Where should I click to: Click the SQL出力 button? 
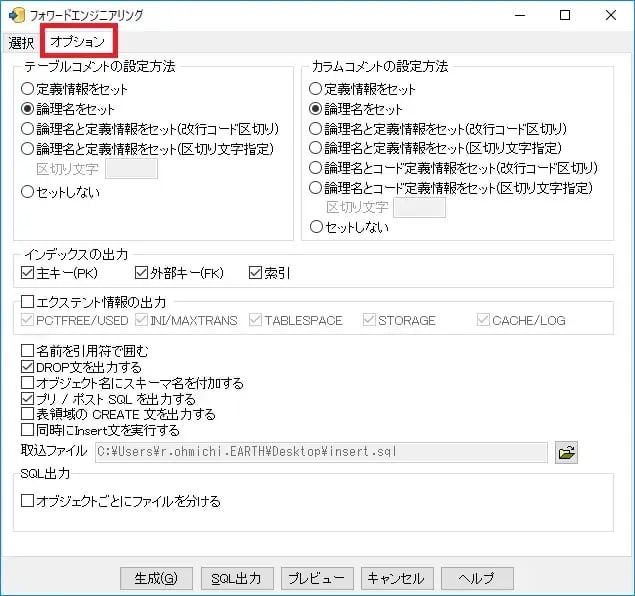pyautogui.click(x=237, y=578)
